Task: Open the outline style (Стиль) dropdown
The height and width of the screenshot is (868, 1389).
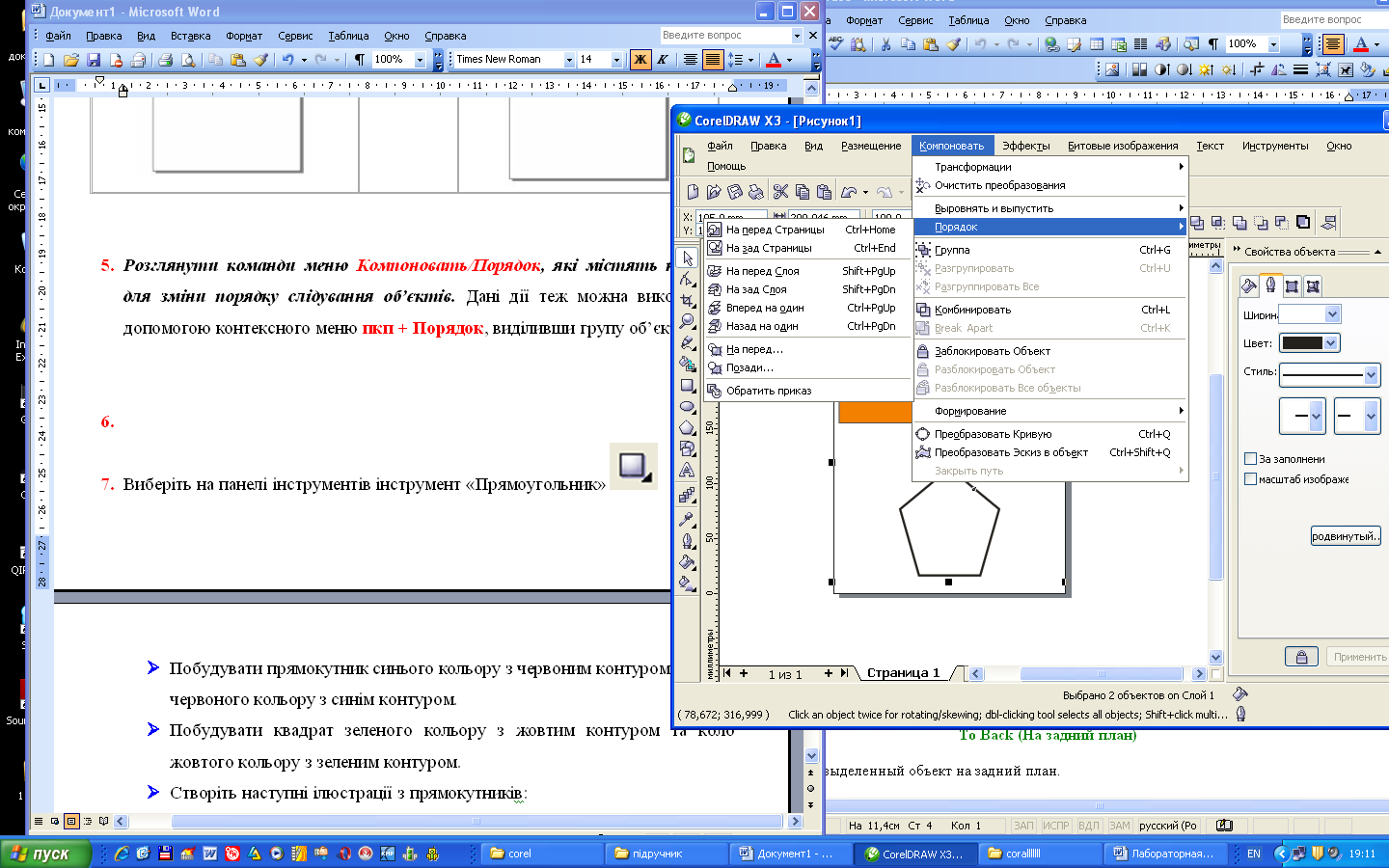Action: (1372, 374)
